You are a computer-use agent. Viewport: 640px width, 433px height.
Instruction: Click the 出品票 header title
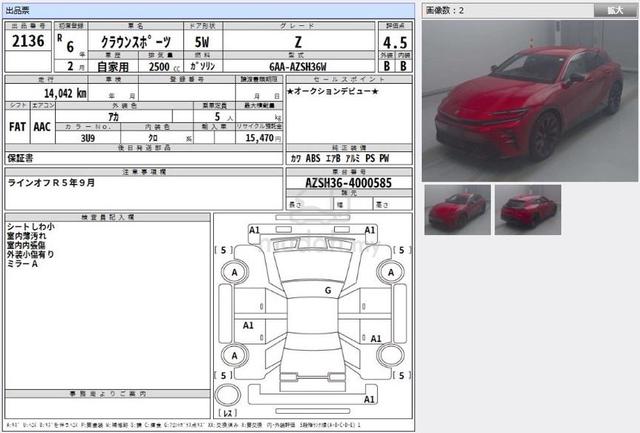[x=17, y=11]
